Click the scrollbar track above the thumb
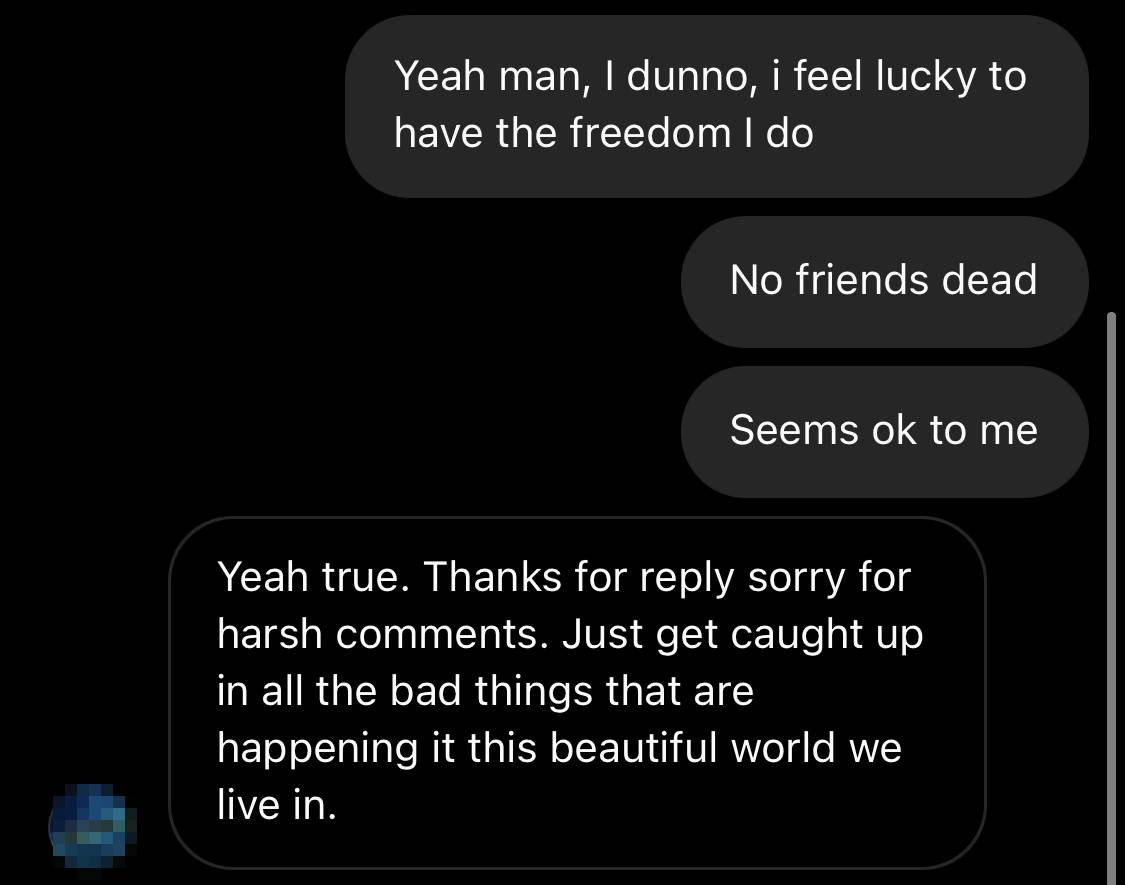This screenshot has width=1125, height=885. [1111, 156]
